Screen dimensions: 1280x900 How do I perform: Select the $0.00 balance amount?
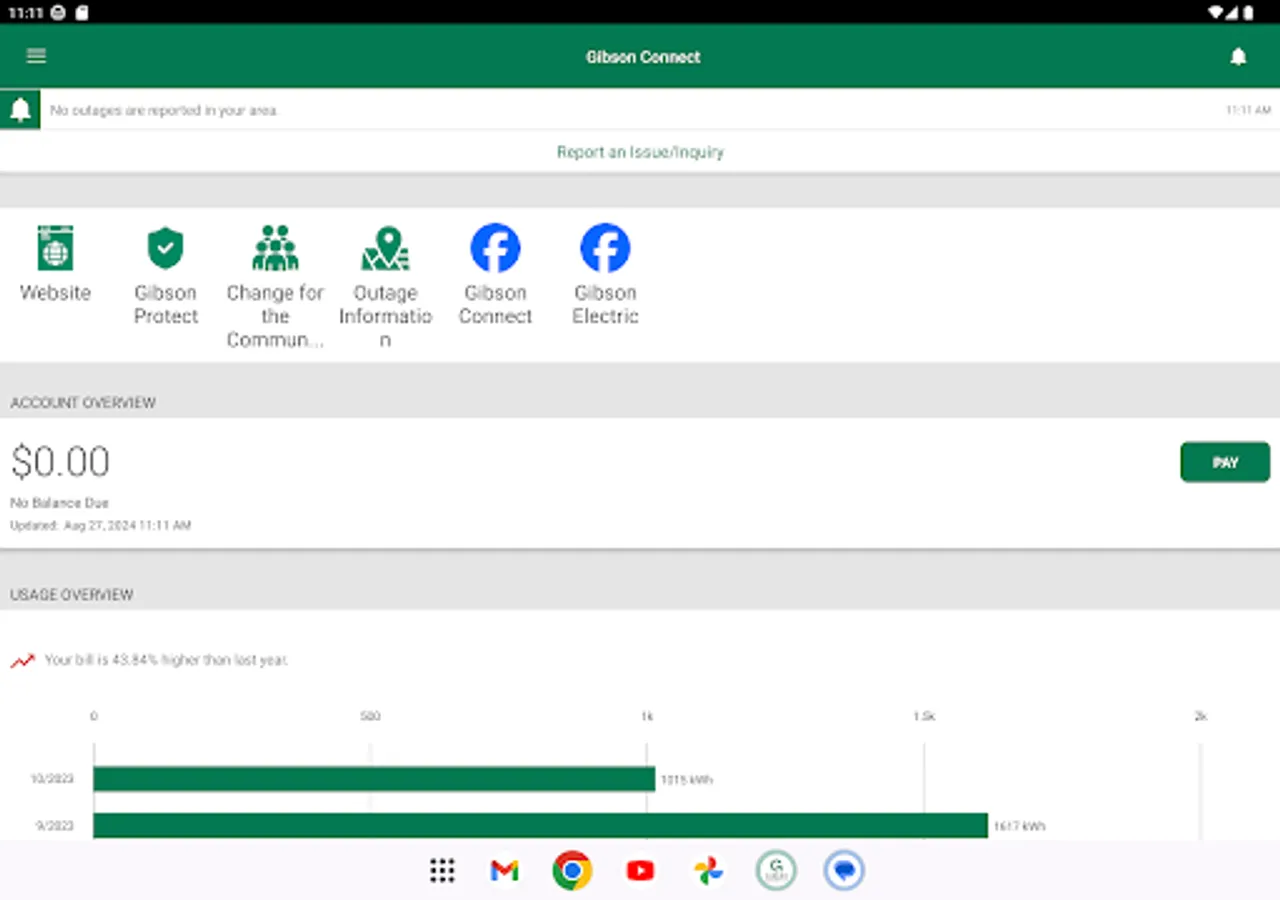pyautogui.click(x=60, y=462)
